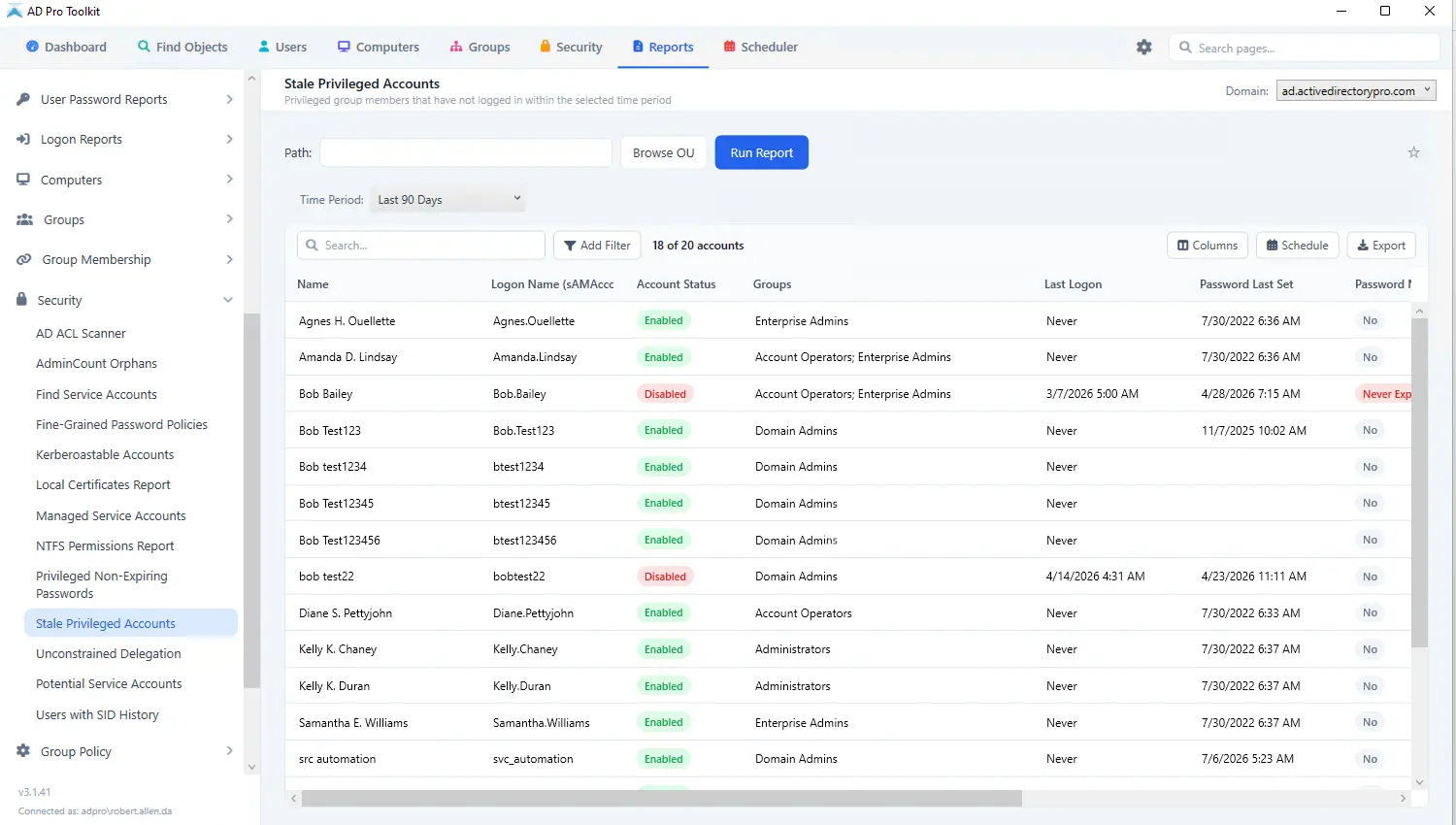The height and width of the screenshot is (825, 1456).
Task: Open the Columns chooser button
Action: pyautogui.click(x=1208, y=246)
